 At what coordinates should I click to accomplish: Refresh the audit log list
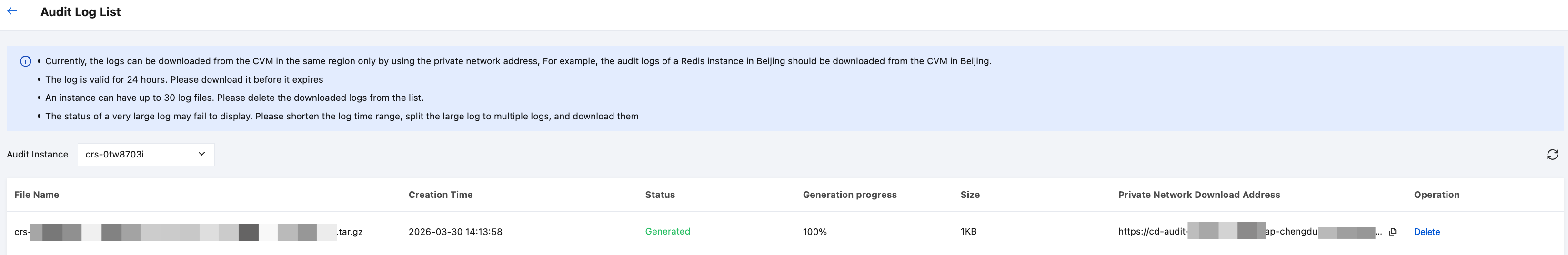click(1552, 155)
